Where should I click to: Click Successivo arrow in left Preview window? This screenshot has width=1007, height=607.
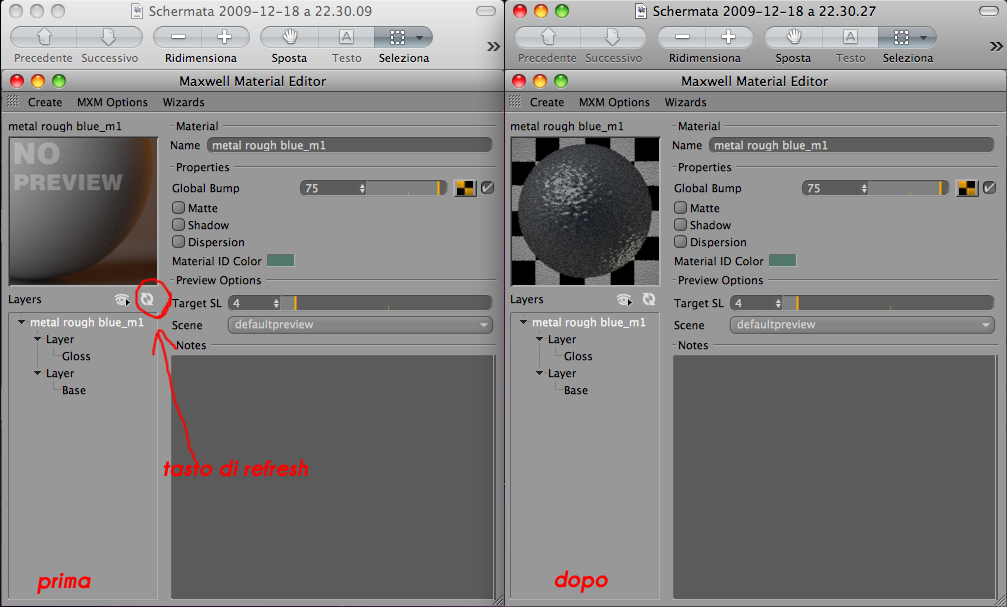pos(109,37)
